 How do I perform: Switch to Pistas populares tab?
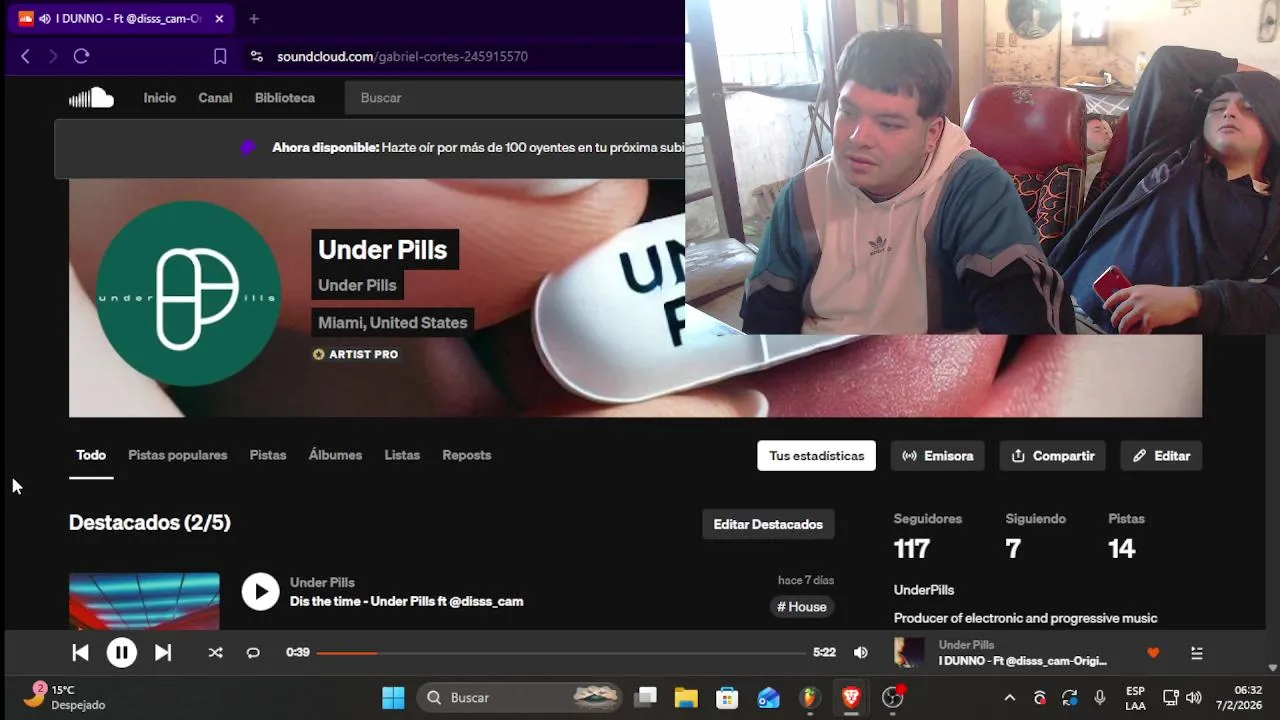point(178,455)
